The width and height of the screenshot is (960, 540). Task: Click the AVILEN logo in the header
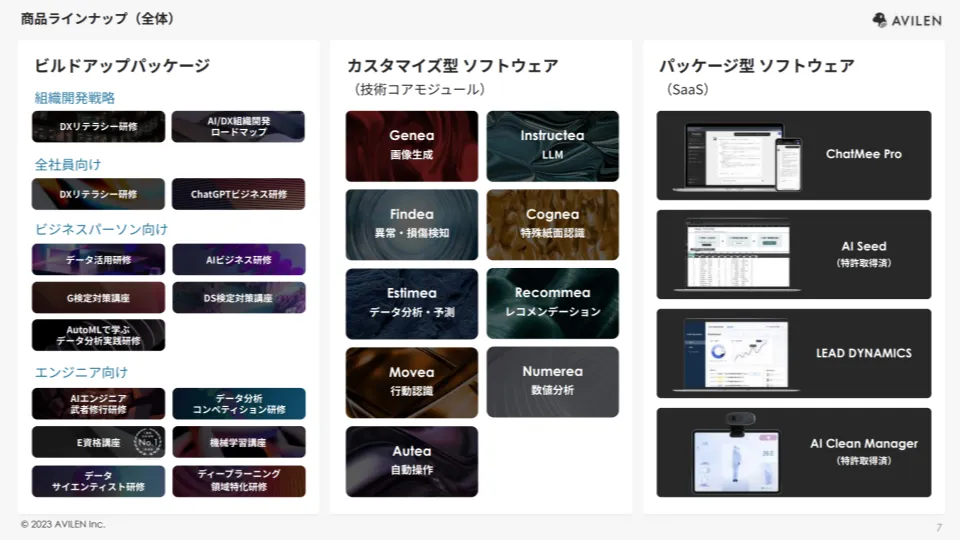(x=906, y=20)
